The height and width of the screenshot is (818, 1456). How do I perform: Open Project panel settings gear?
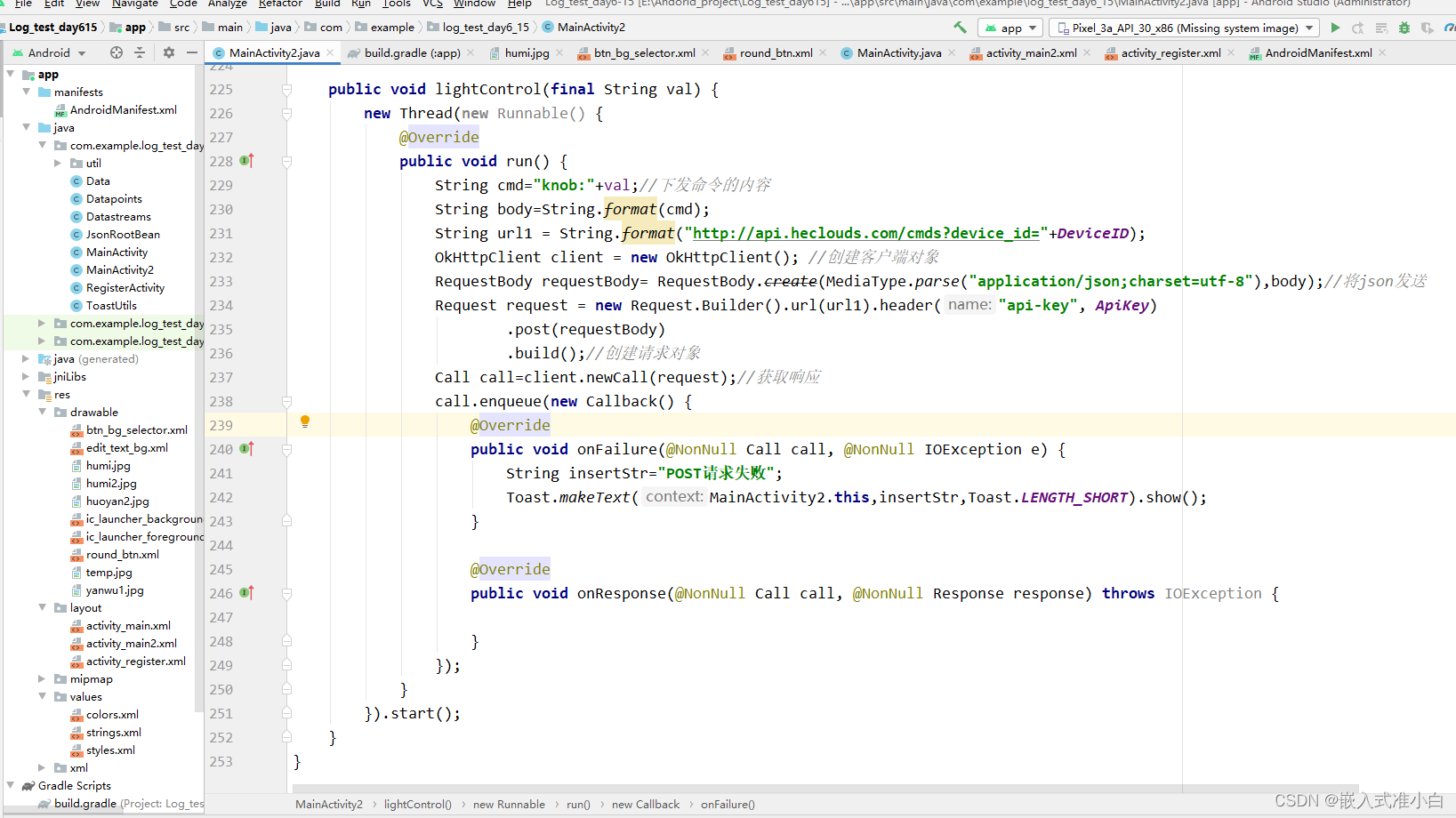click(x=169, y=52)
